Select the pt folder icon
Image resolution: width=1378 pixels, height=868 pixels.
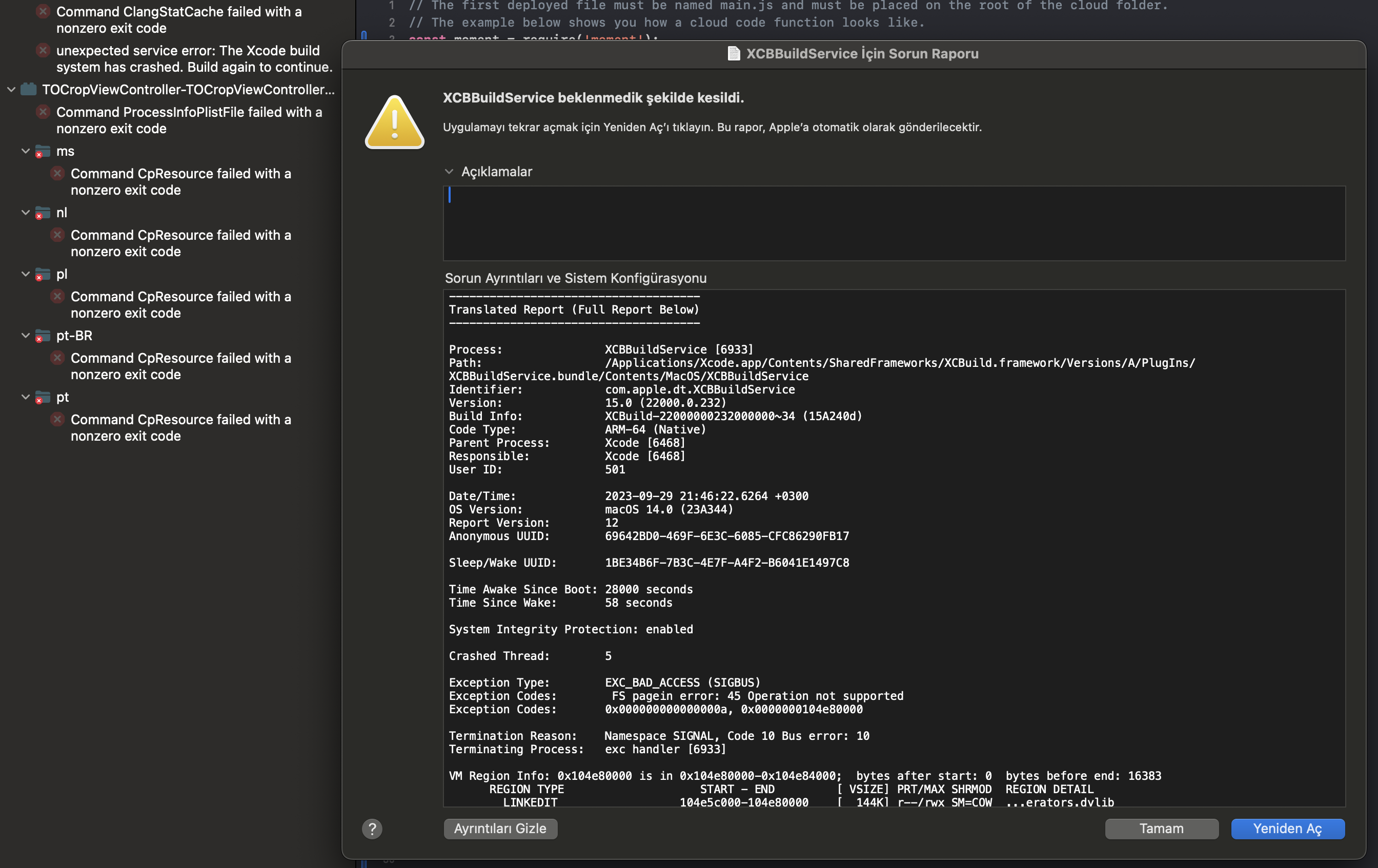tap(43, 398)
